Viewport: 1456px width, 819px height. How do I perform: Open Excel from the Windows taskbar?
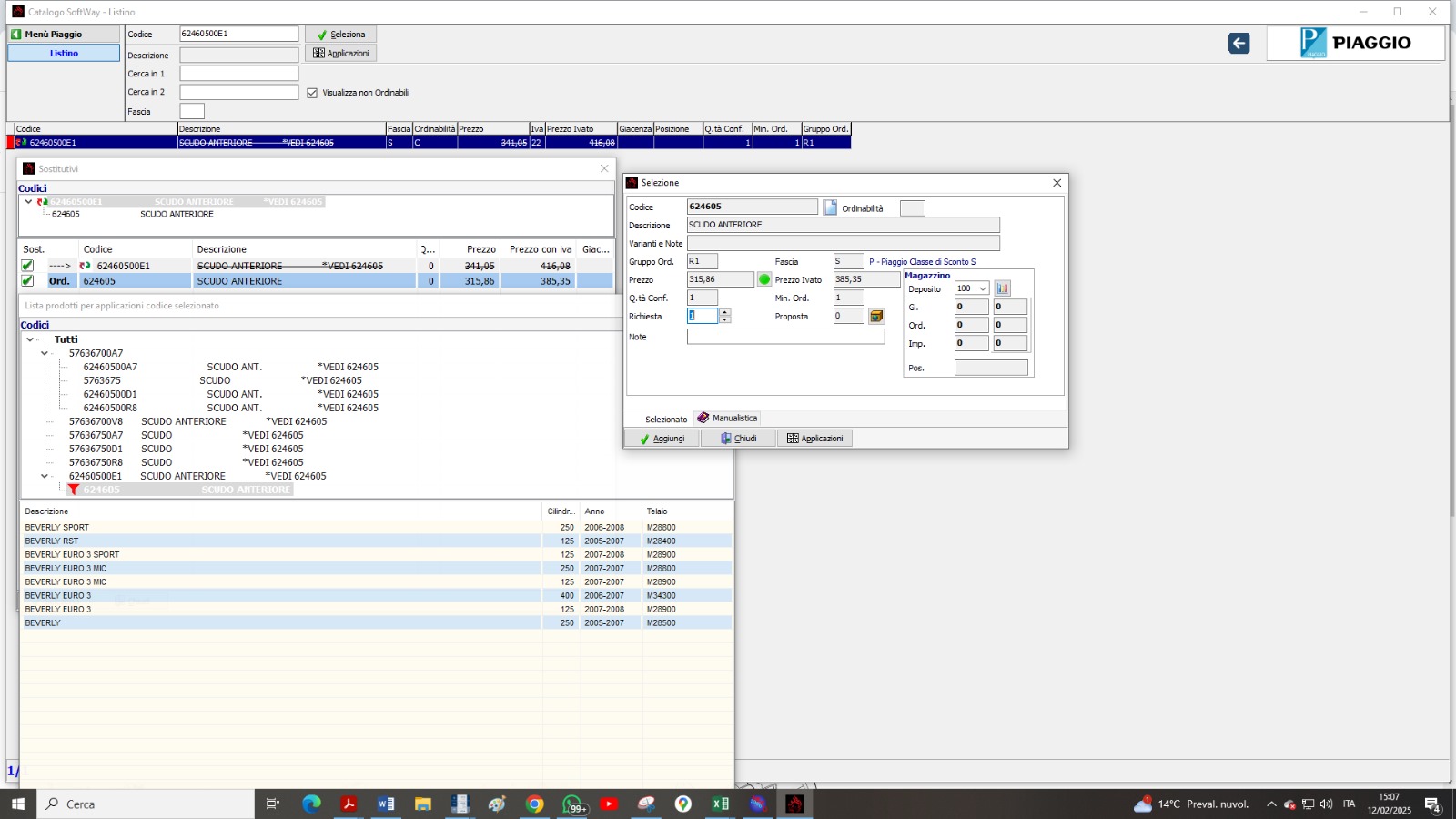720,804
